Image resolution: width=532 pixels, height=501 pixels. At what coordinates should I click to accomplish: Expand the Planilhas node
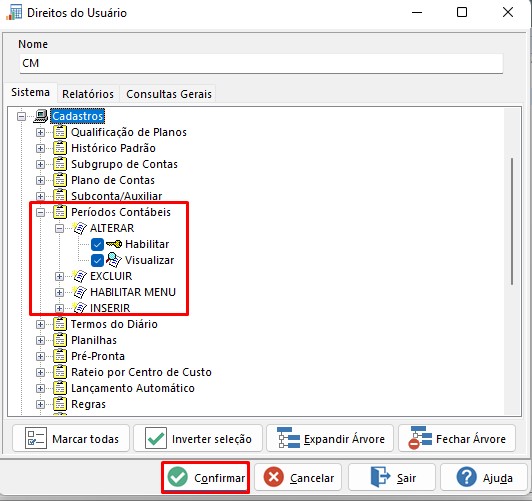40,340
